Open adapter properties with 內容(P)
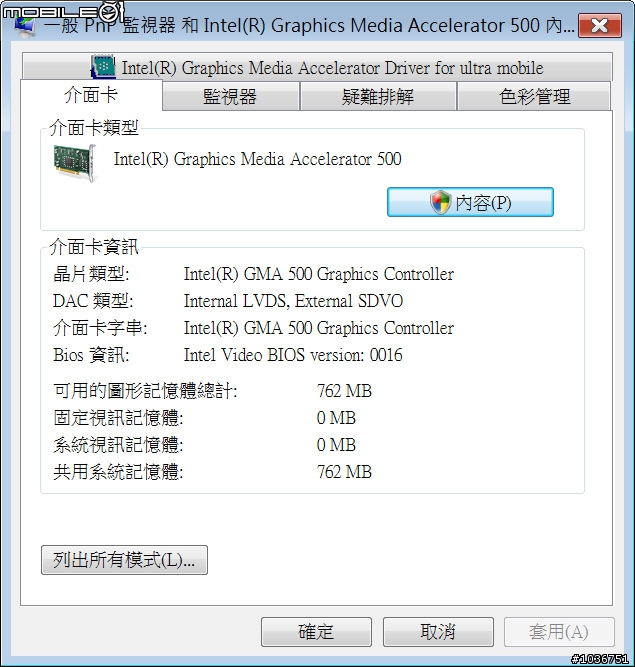The height and width of the screenshot is (667, 635). click(470, 202)
